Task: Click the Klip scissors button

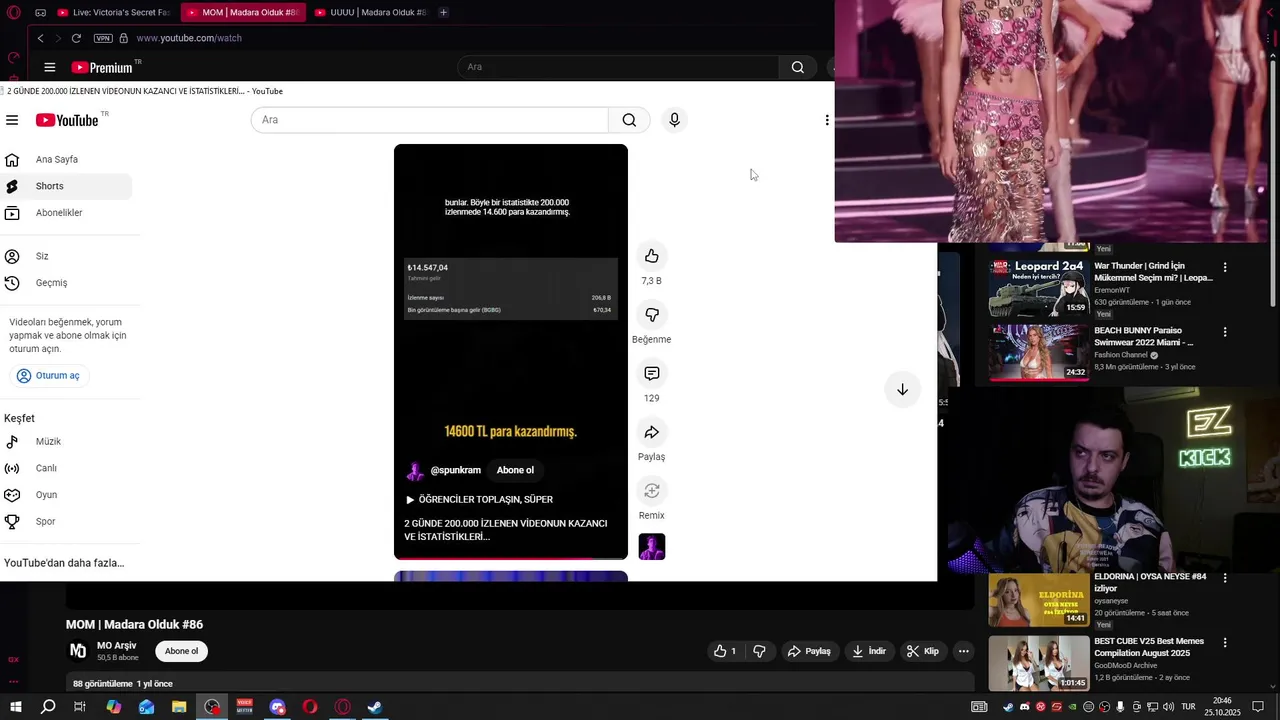Action: [x=922, y=651]
